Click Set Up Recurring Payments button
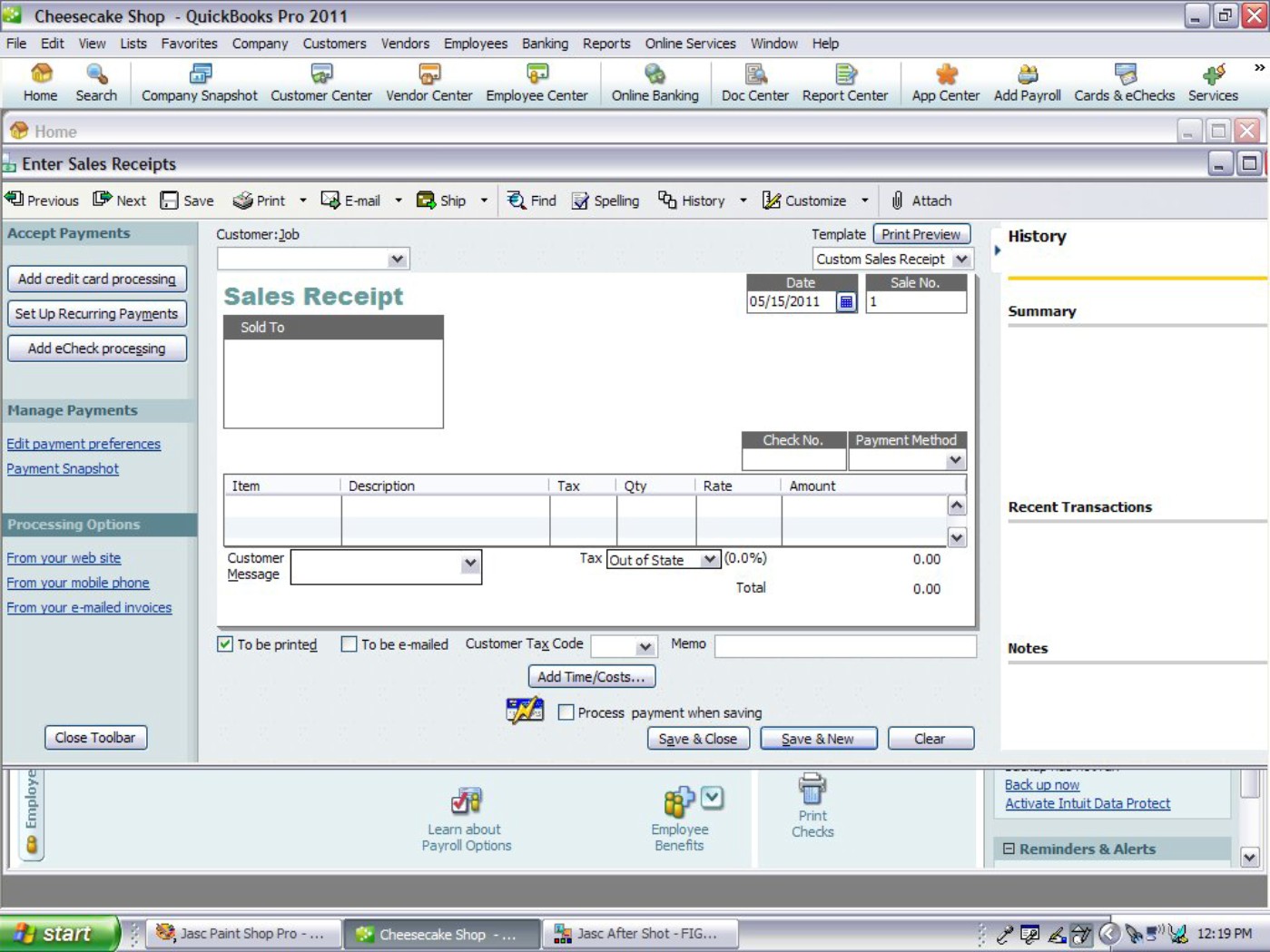Screen dimensions: 1270x952 97,313
